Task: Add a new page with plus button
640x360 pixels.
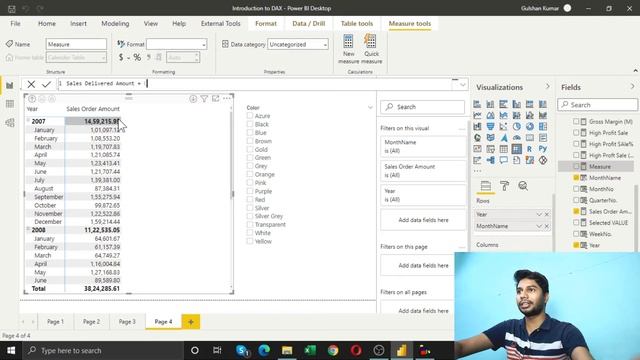Action: [191, 322]
